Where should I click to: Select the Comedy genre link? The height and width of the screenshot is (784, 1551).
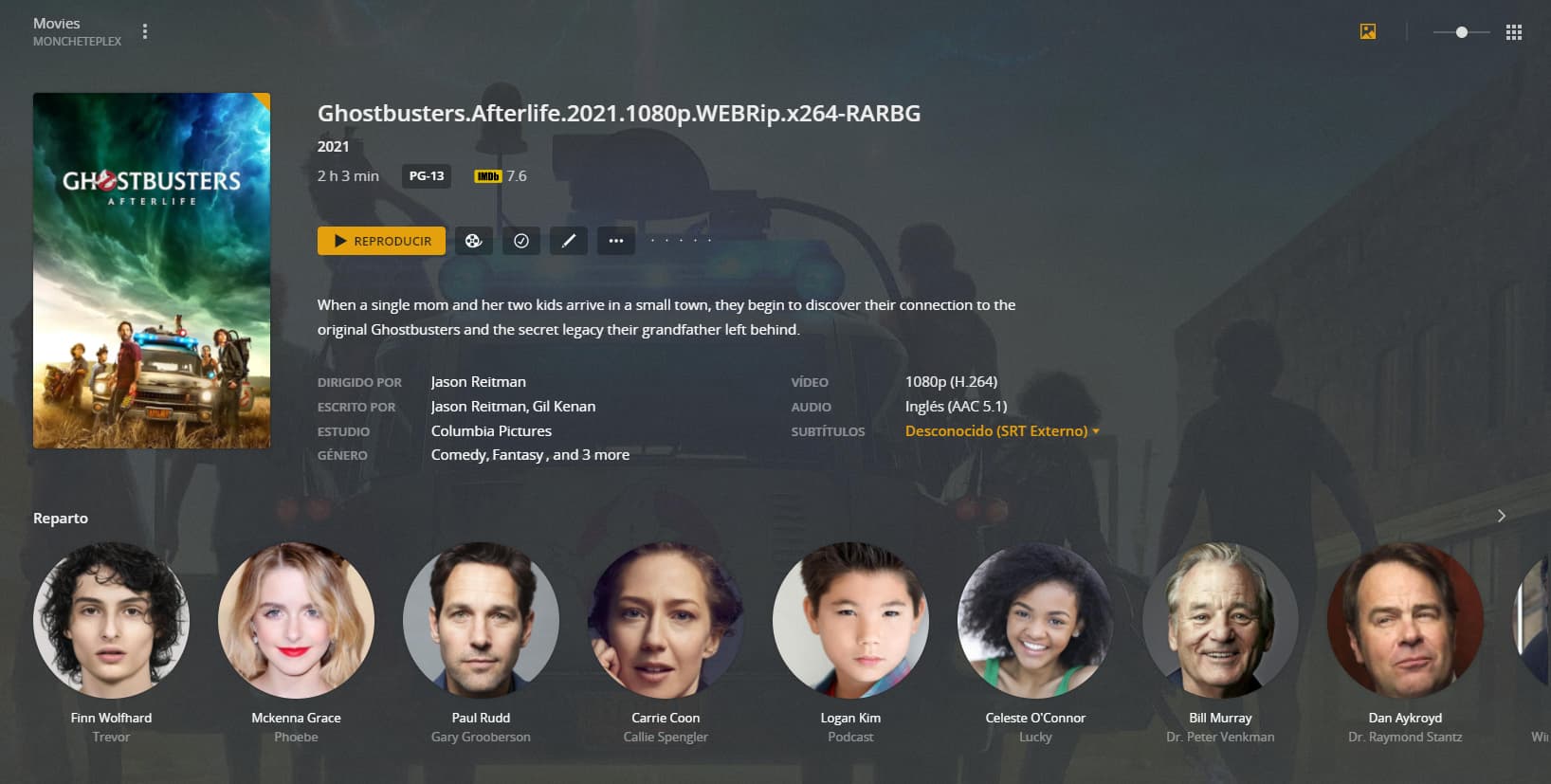point(459,455)
